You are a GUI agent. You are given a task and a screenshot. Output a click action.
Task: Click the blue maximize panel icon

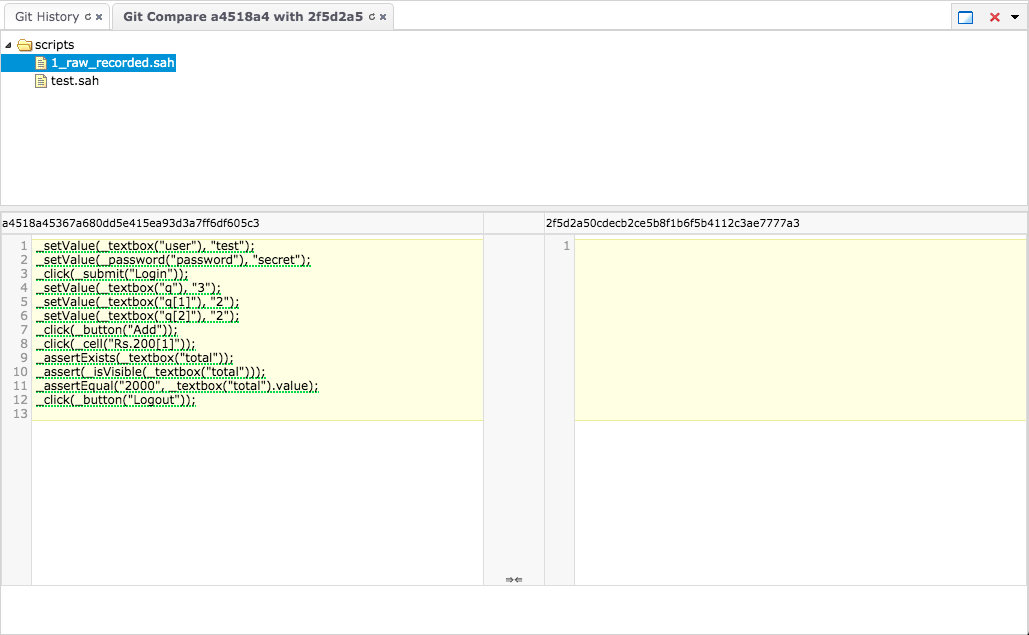point(965,17)
